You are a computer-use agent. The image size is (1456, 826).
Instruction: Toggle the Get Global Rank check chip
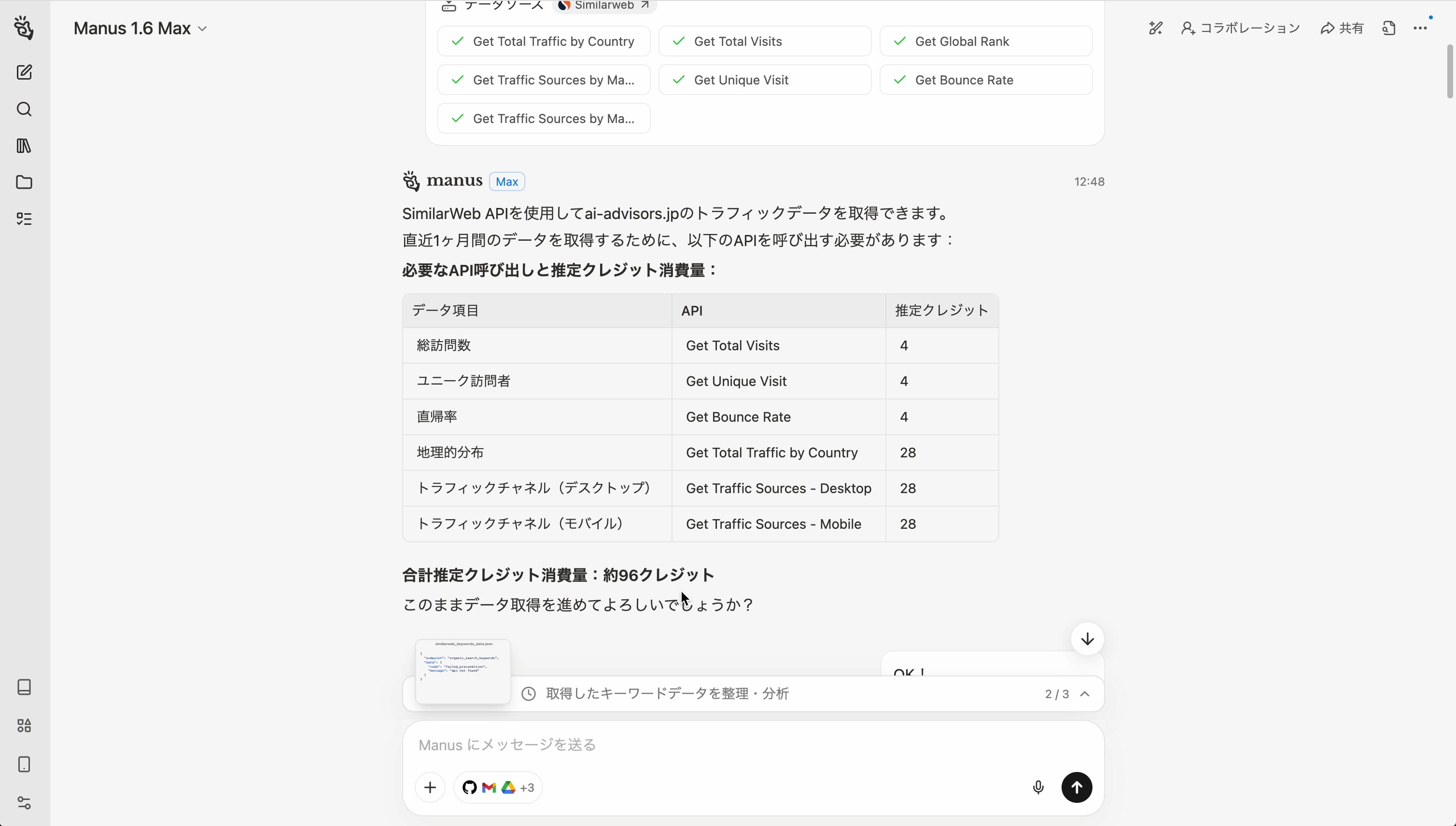tap(985, 41)
